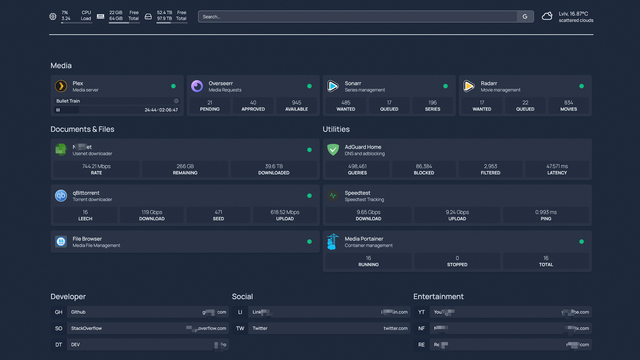
Task: Click the Overseerr PENDING count
Action: [x=210, y=106]
